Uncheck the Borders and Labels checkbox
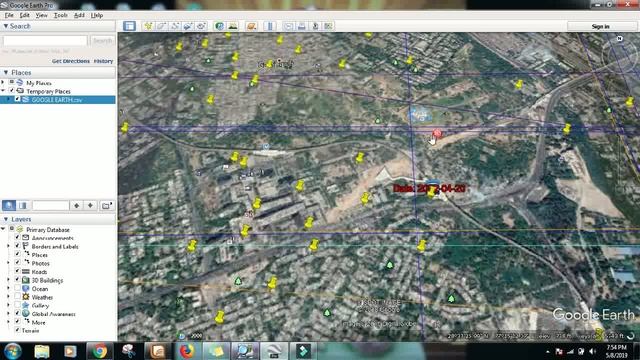640x360 pixels. click(x=17, y=246)
